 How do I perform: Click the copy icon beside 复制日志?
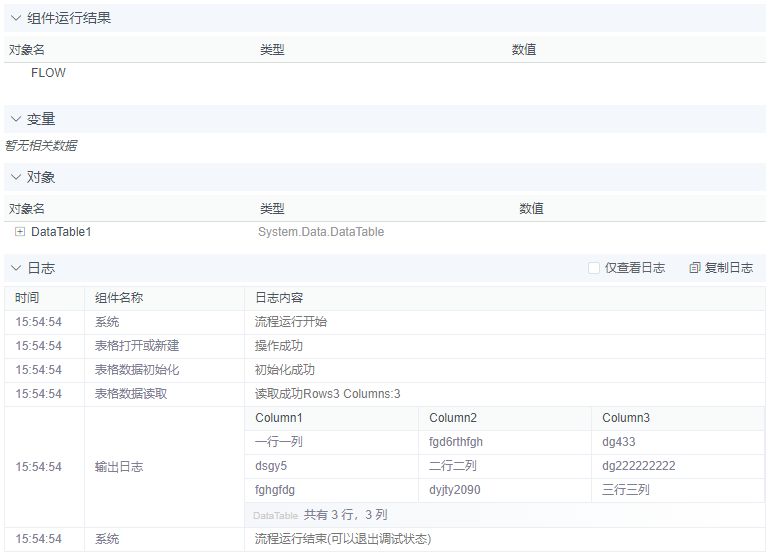[x=694, y=268]
